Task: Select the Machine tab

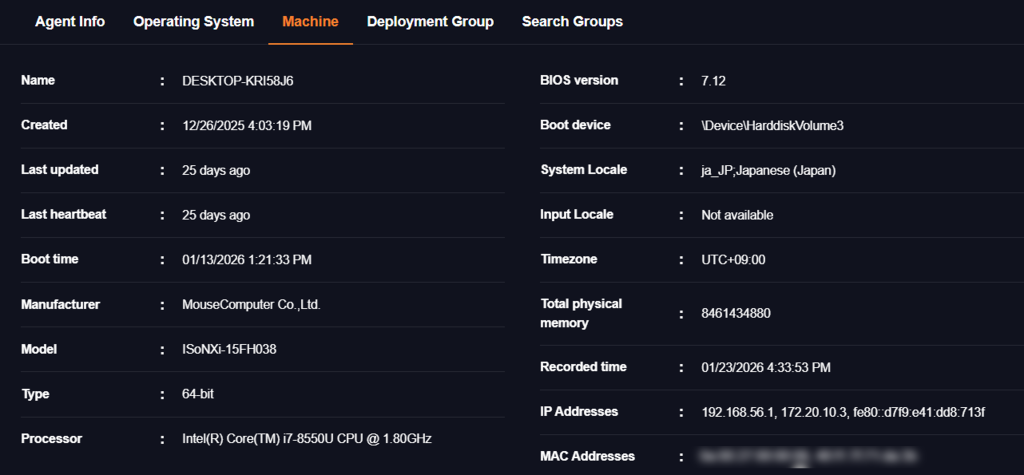Action: click(310, 21)
